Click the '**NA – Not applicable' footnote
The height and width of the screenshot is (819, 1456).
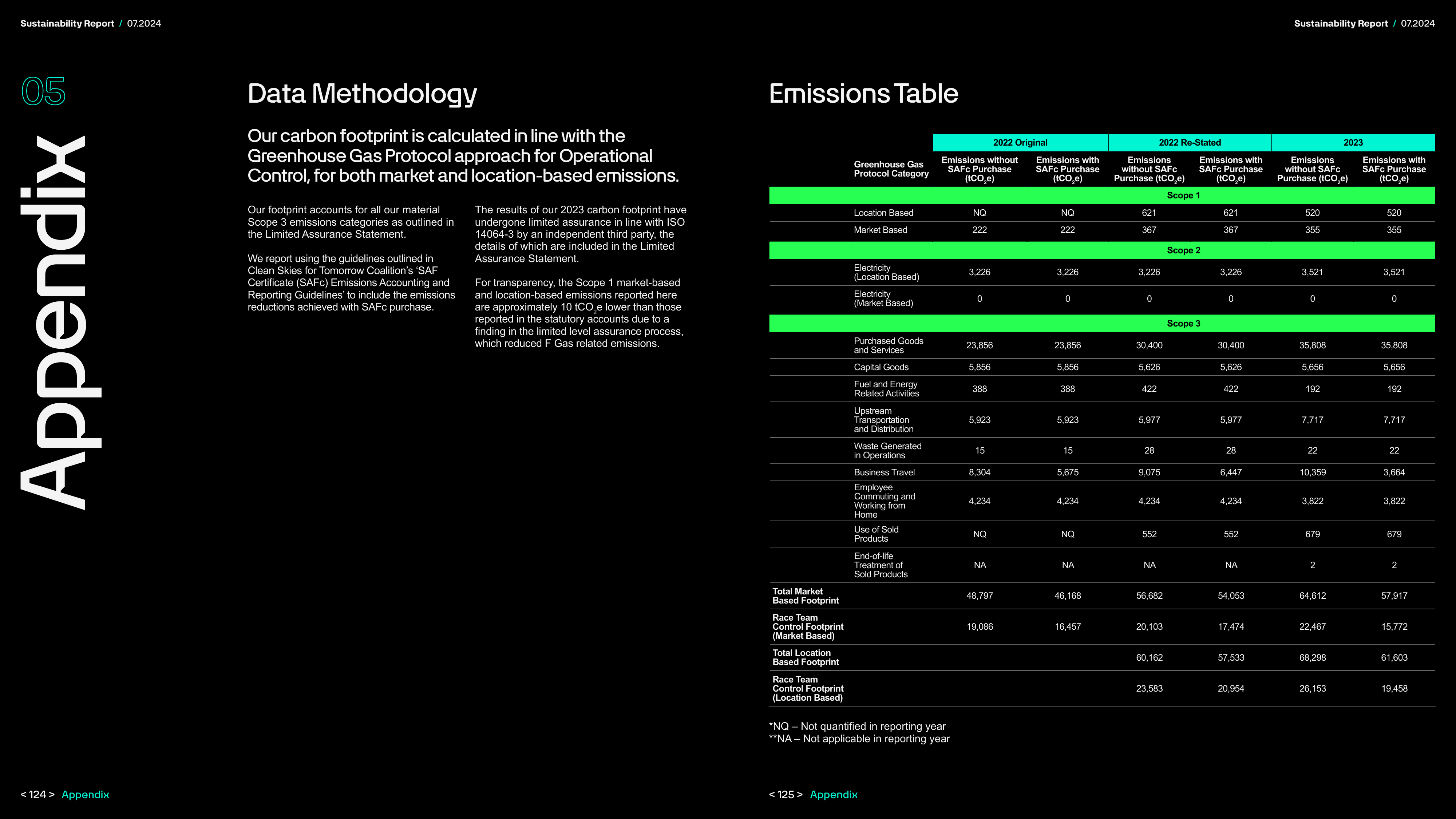click(x=859, y=739)
